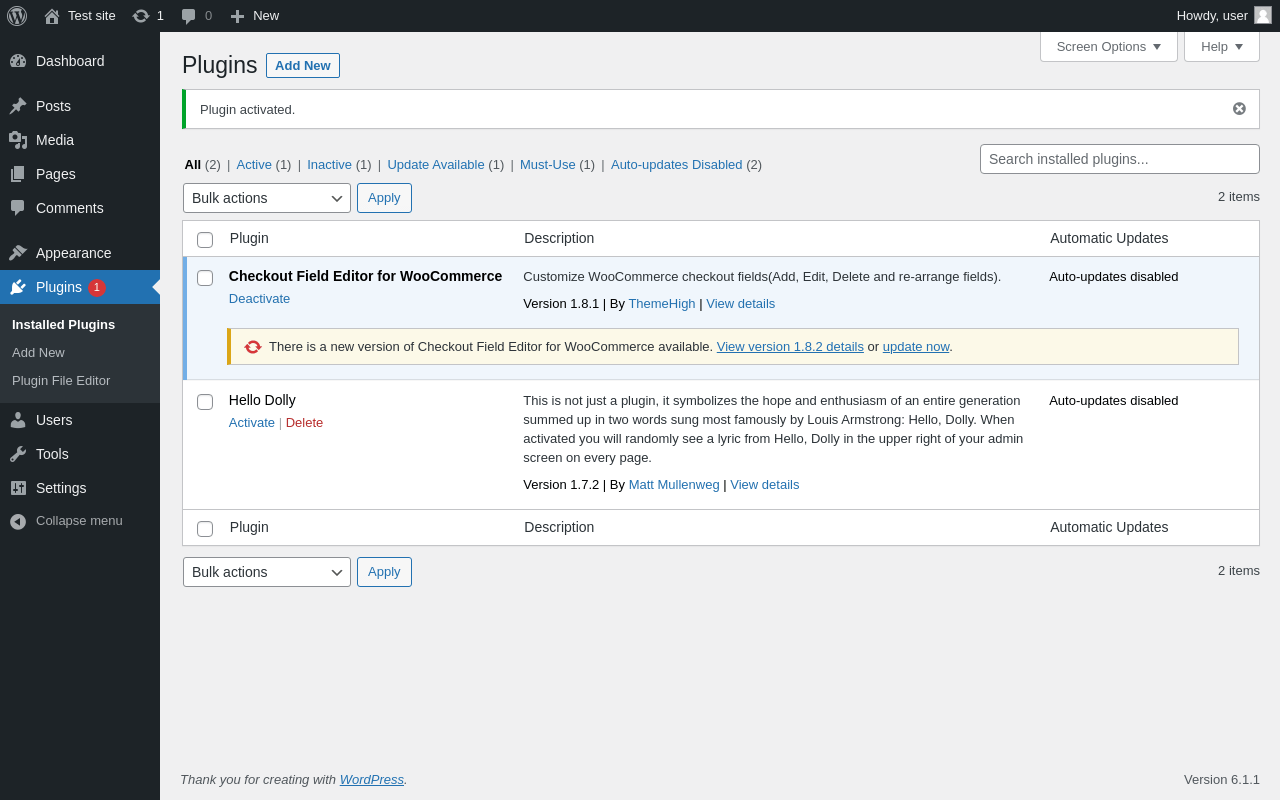
Task: Open the updates icon in admin bar
Action: (141, 16)
